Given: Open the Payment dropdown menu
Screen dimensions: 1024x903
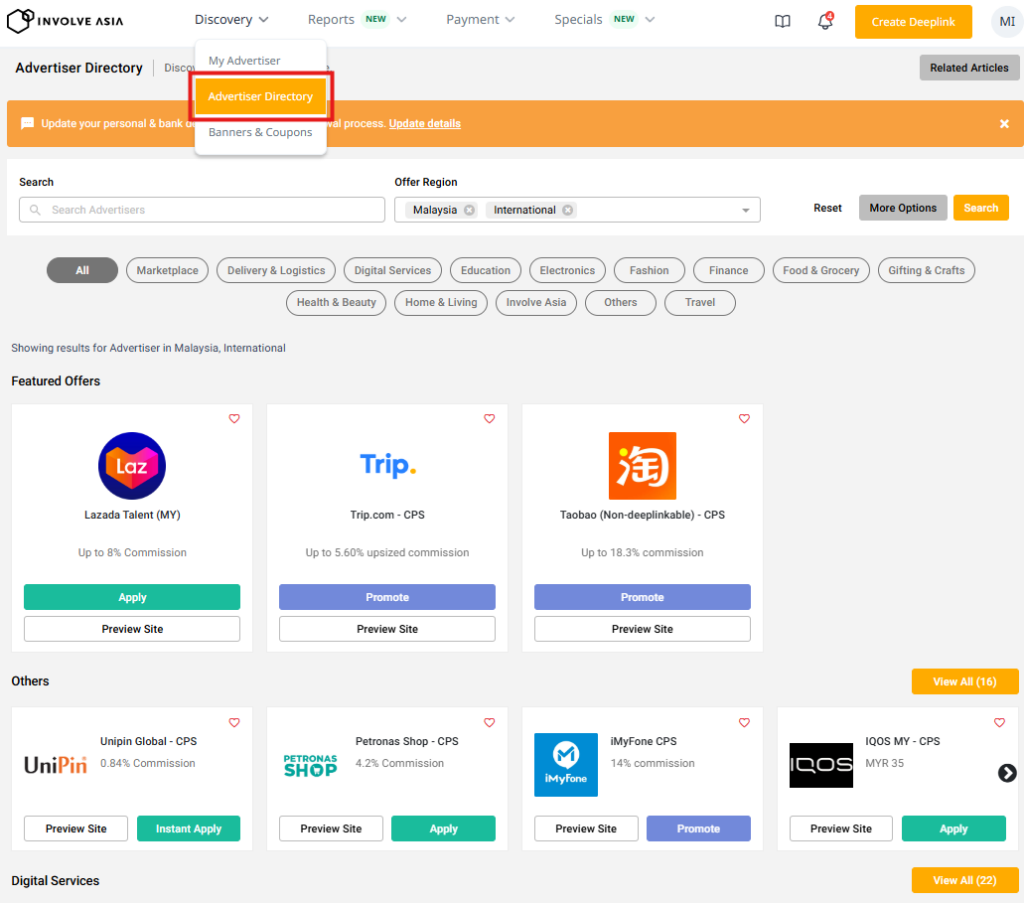Looking at the screenshot, I should [480, 20].
